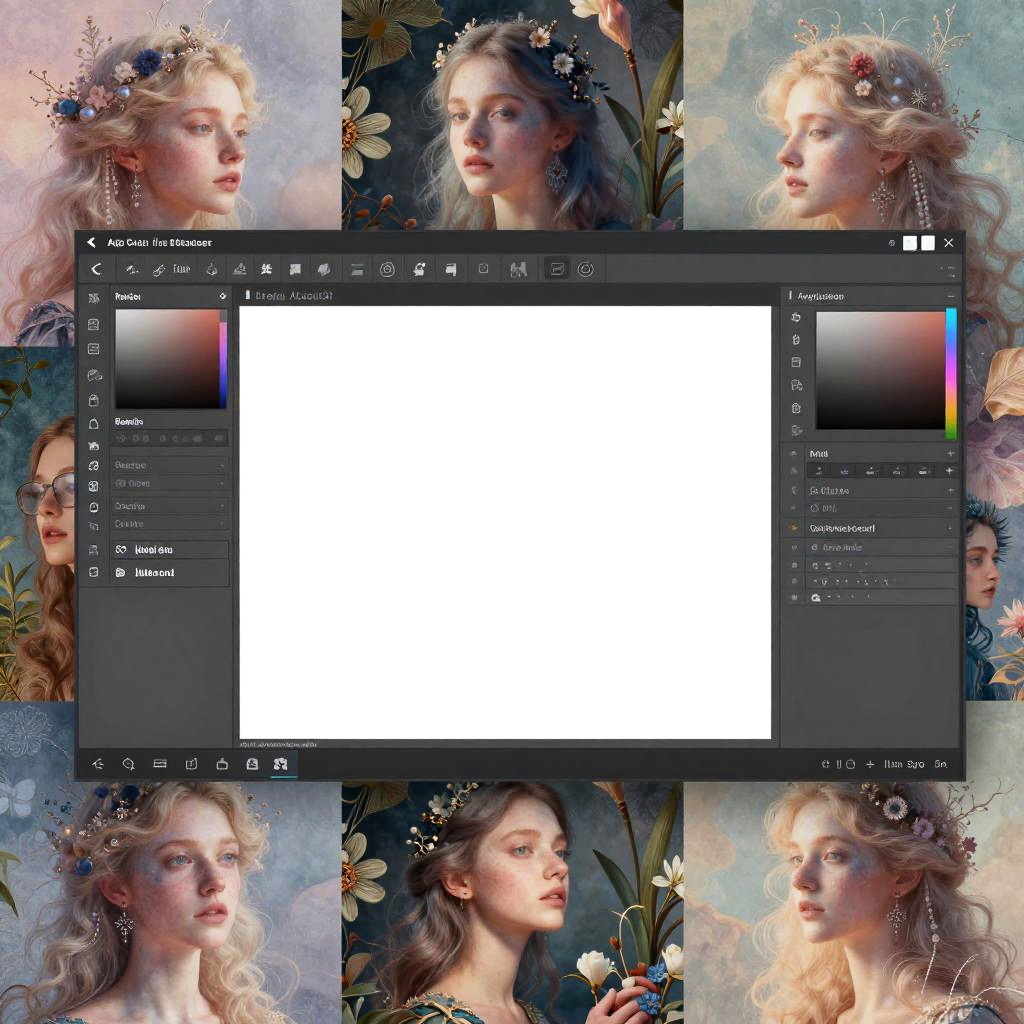1024x1024 pixels.
Task: Click the lock-shaped icon in left sidebar
Action: pyautogui.click(x=93, y=400)
